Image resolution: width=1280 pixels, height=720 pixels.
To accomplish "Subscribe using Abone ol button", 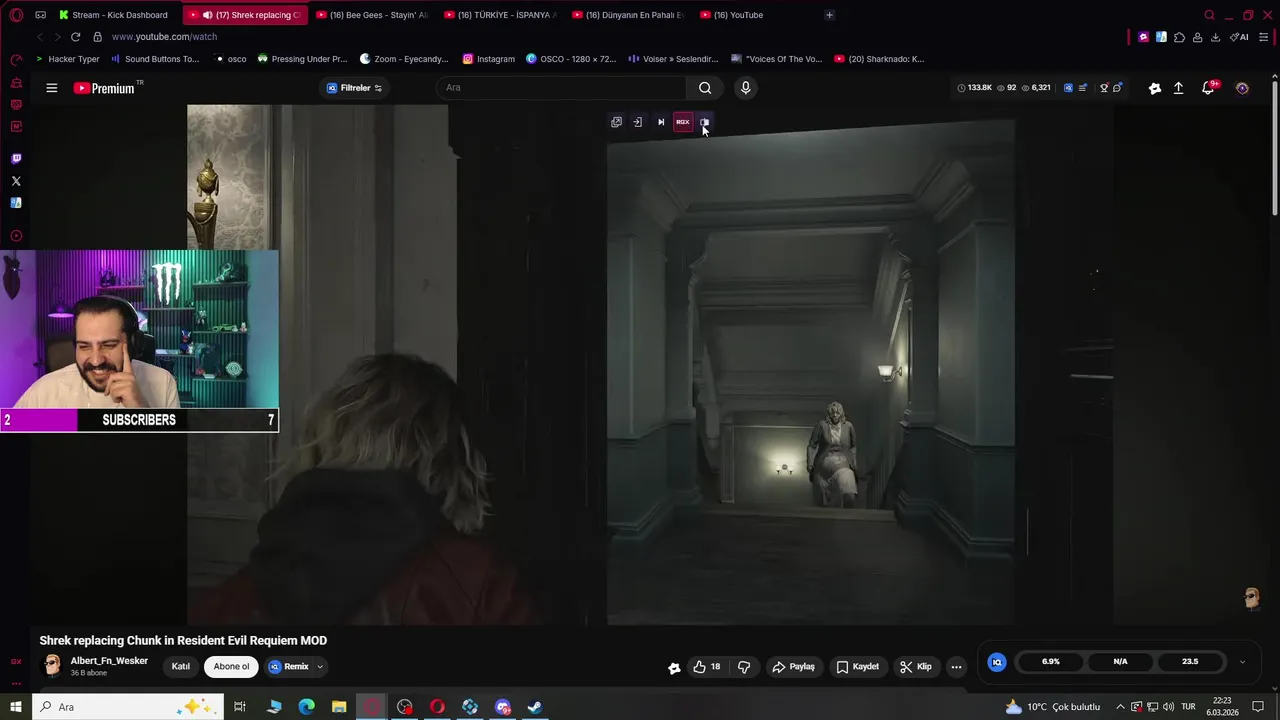I will pyautogui.click(x=231, y=667).
